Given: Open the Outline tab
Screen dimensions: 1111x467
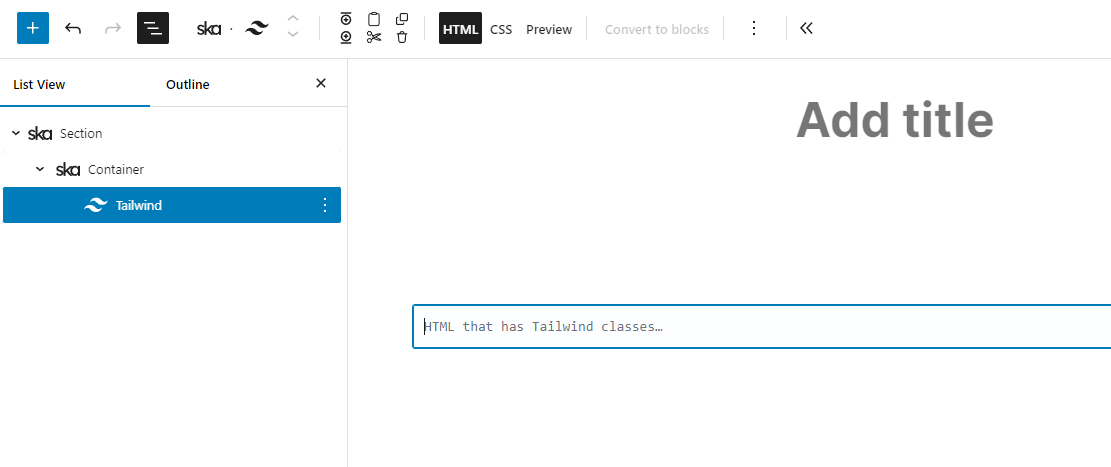Looking at the screenshot, I should point(188,84).
